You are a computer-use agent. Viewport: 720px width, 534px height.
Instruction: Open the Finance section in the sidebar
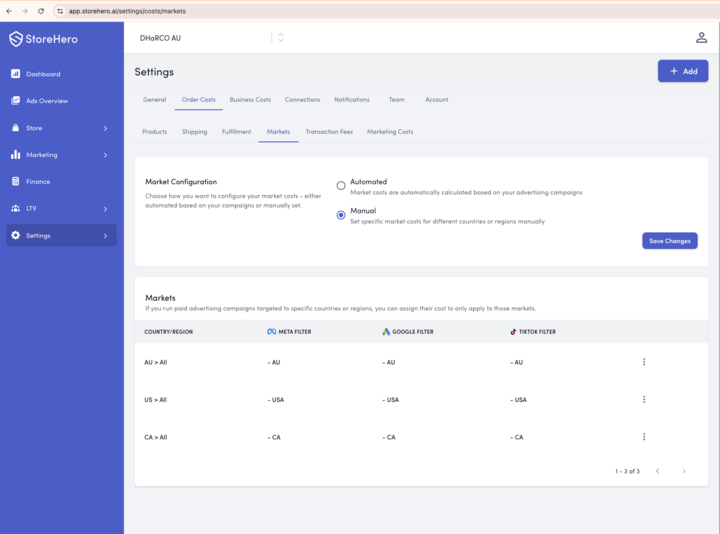38,182
